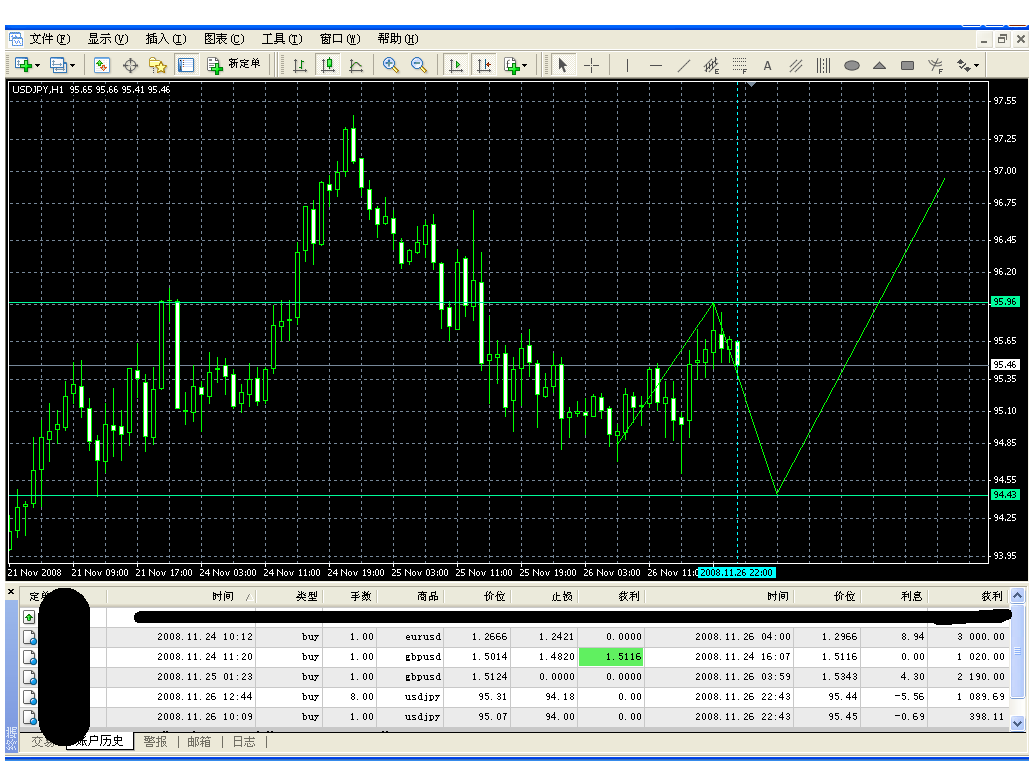Screen dimensions: 1034x761
Task: Open the 图表 (Charts) menu
Action: (x=223, y=39)
